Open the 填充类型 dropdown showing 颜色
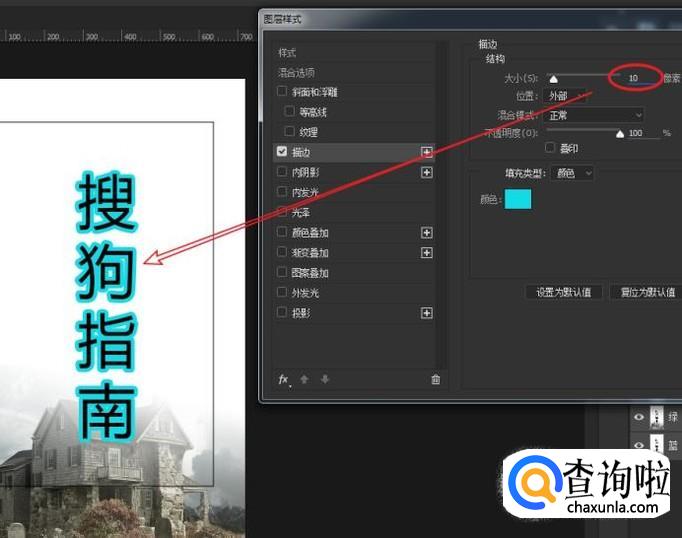 [x=572, y=173]
